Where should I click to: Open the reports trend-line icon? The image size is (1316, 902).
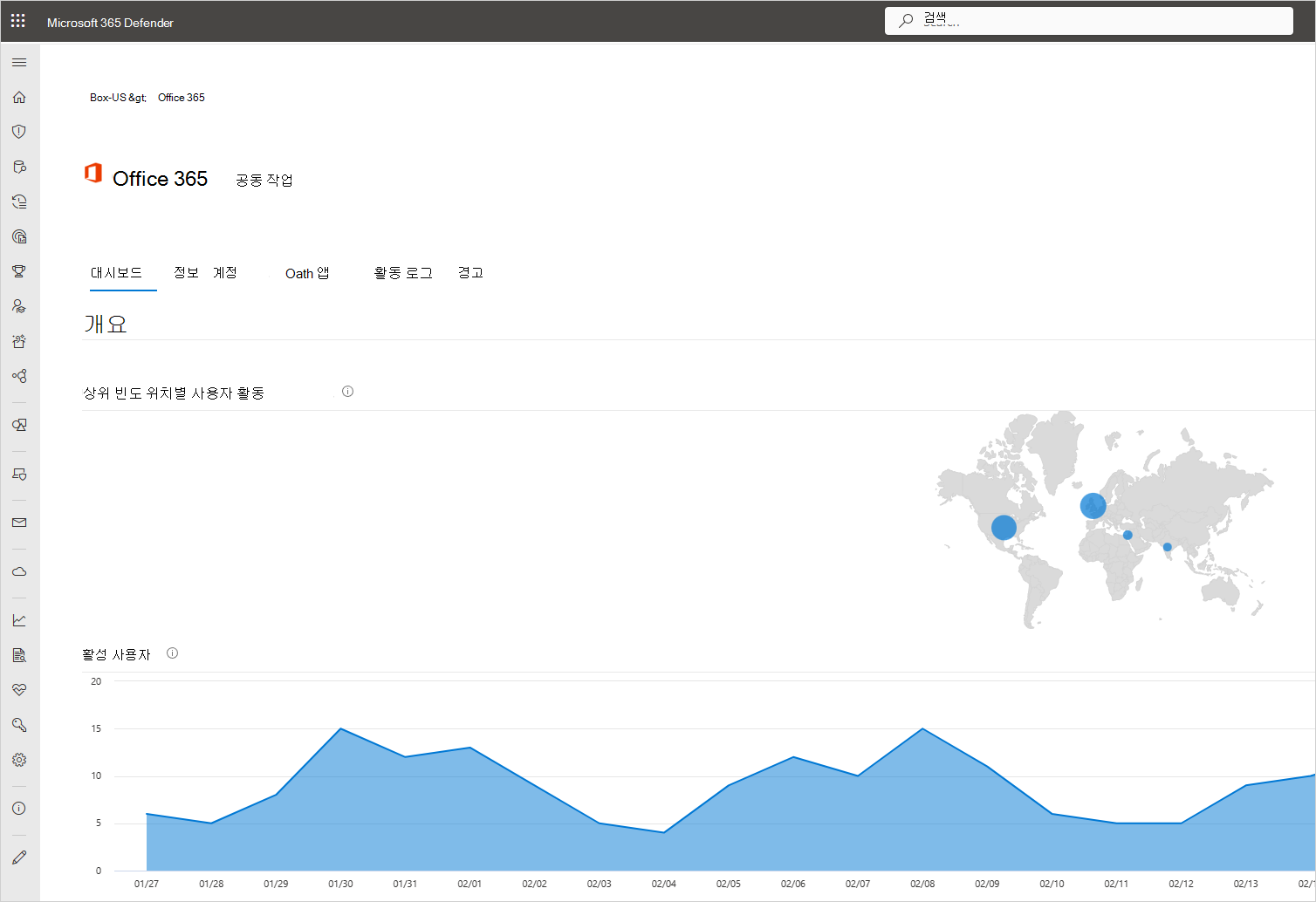18,619
